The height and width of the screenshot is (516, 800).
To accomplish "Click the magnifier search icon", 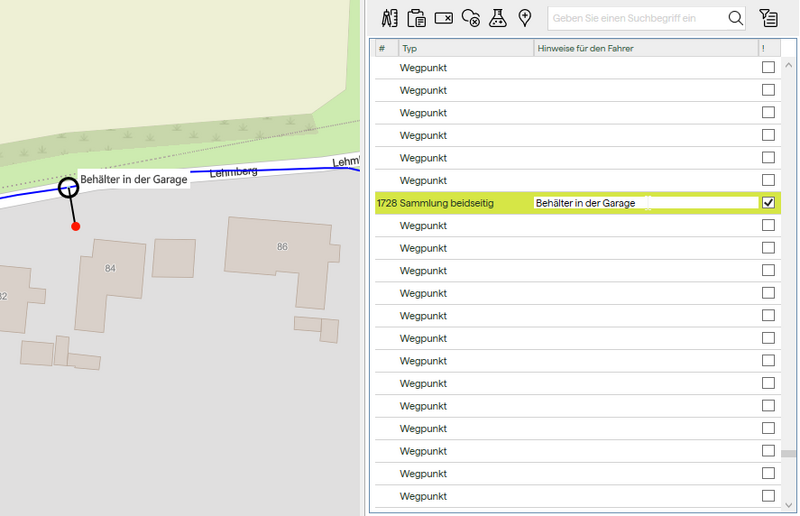I will pos(735,18).
